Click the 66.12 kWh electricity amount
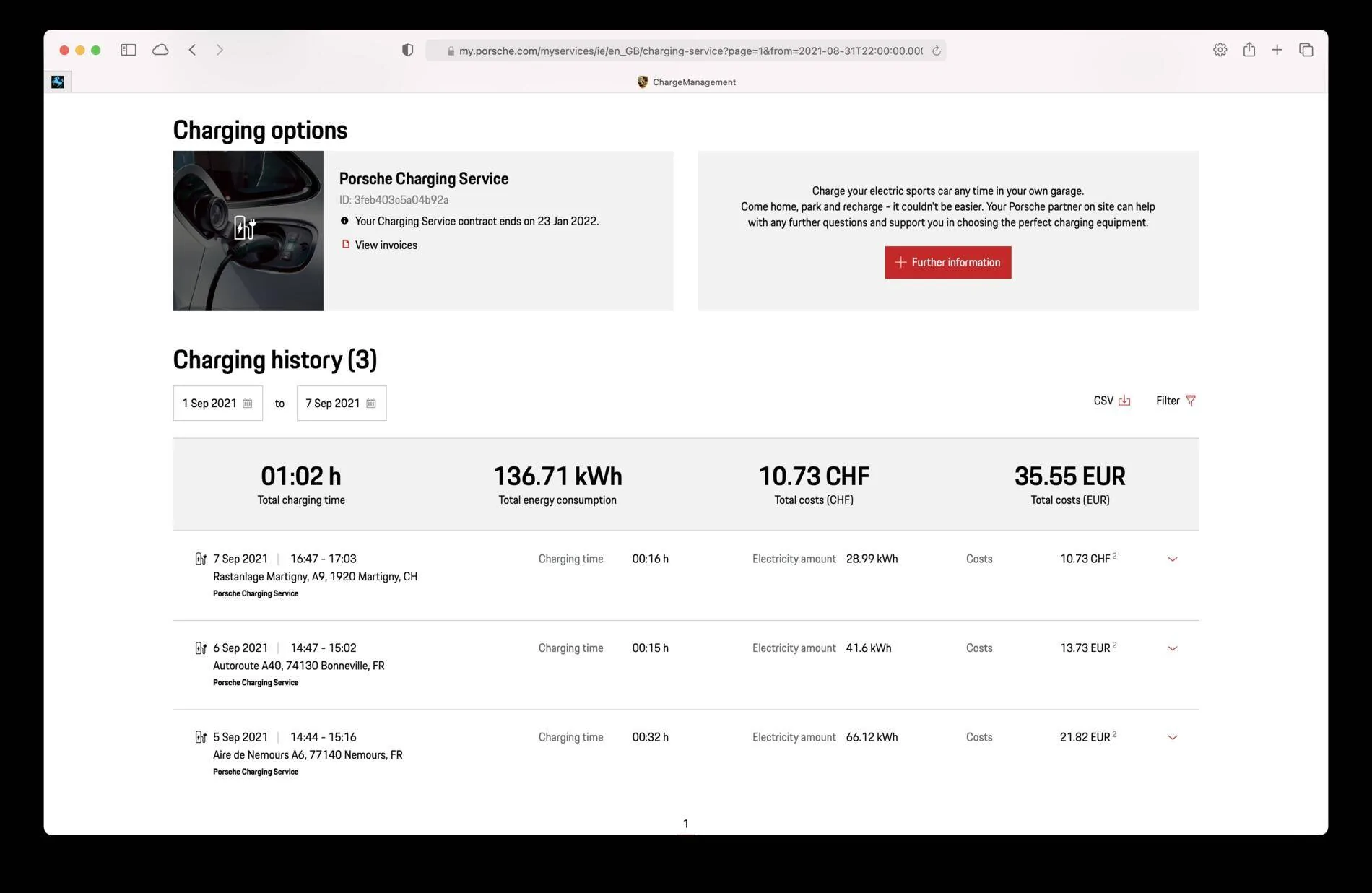 (872, 737)
